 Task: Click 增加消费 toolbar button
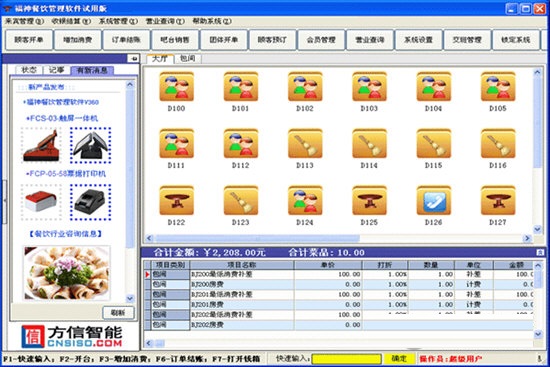(x=78, y=40)
